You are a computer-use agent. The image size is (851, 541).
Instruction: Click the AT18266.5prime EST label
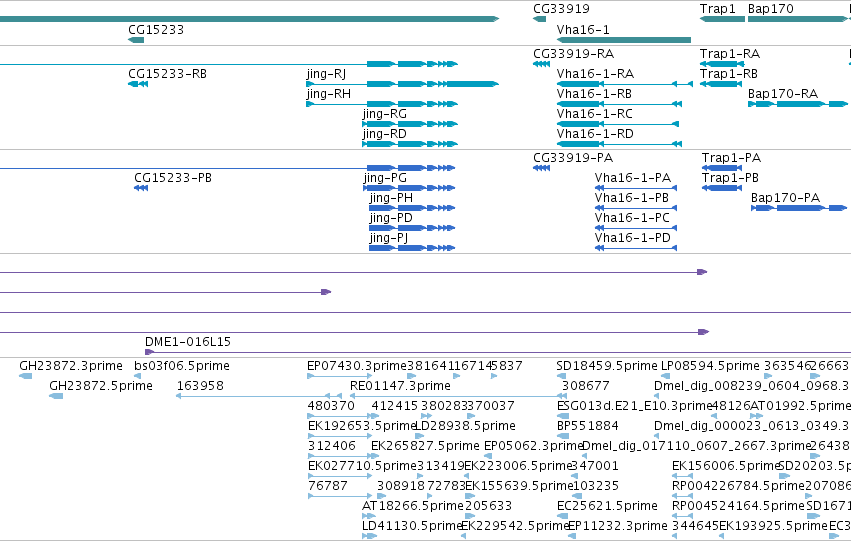click(412, 506)
